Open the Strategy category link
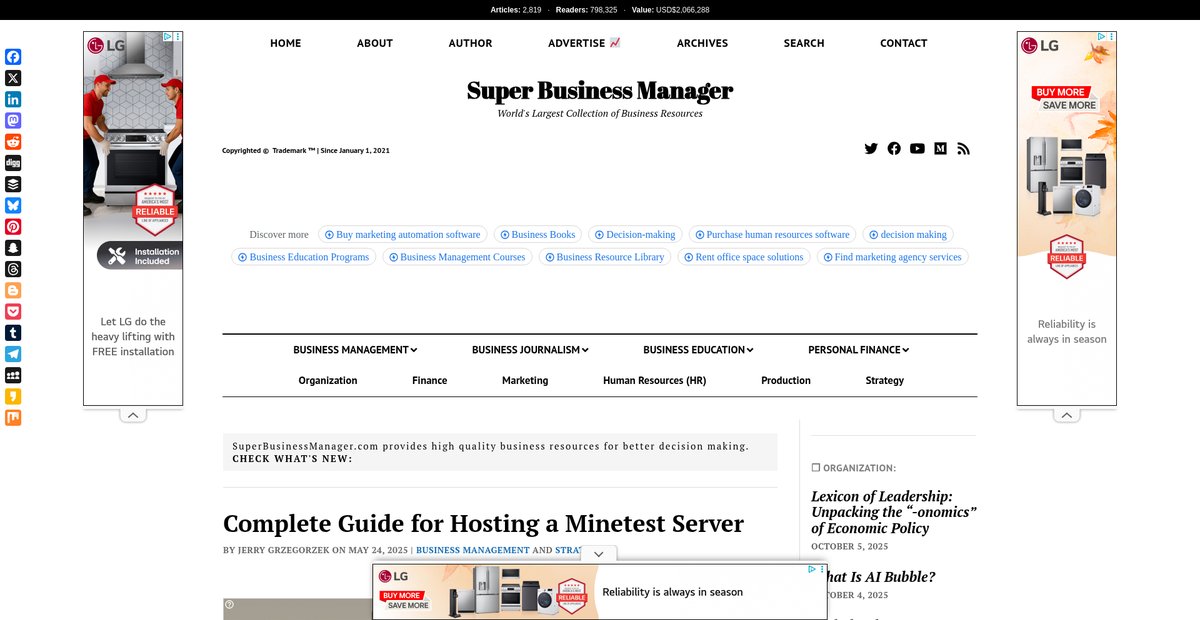The width and height of the screenshot is (1200, 620). 885,380
